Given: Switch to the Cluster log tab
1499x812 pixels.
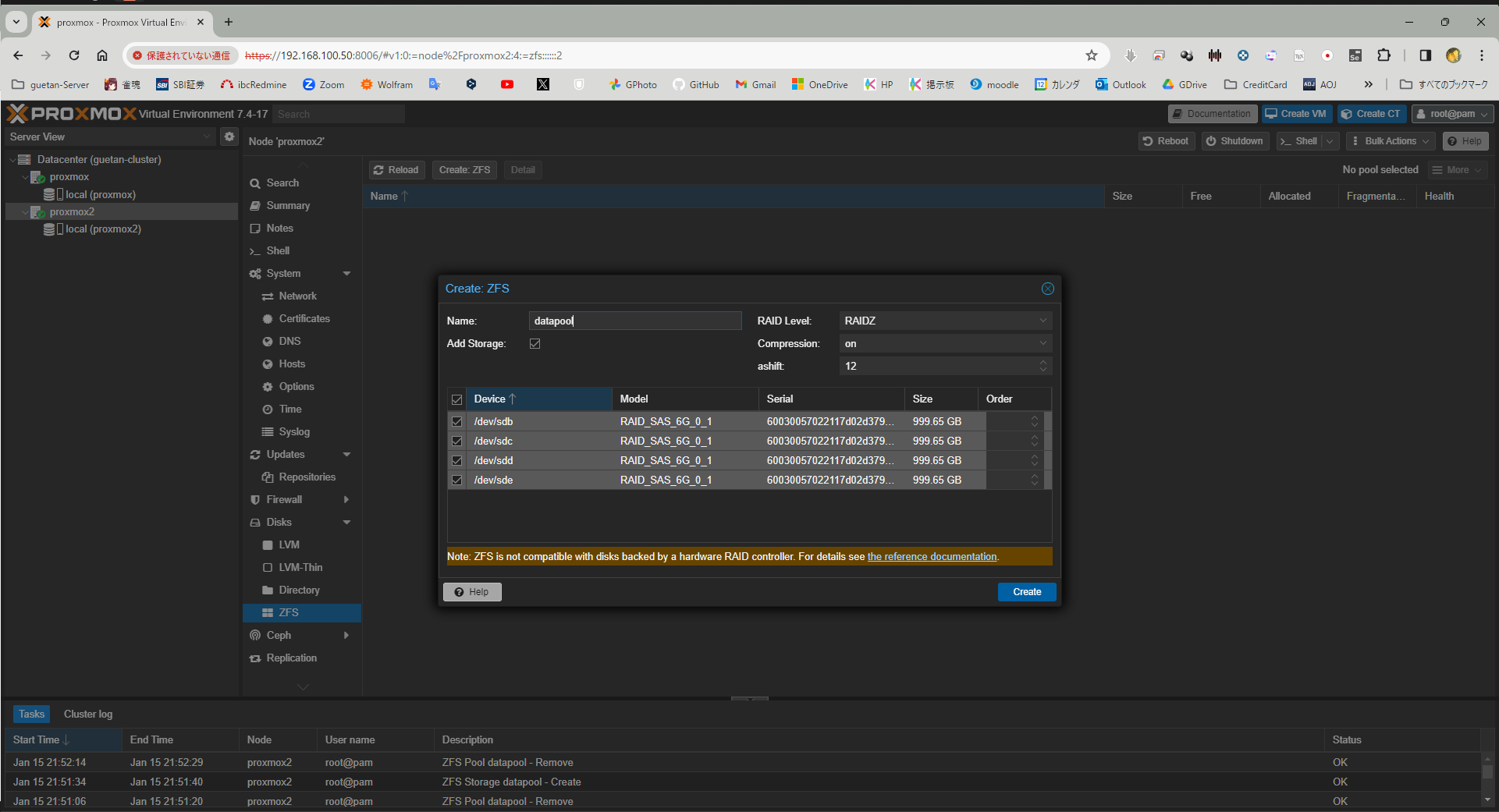Looking at the screenshot, I should [88, 714].
